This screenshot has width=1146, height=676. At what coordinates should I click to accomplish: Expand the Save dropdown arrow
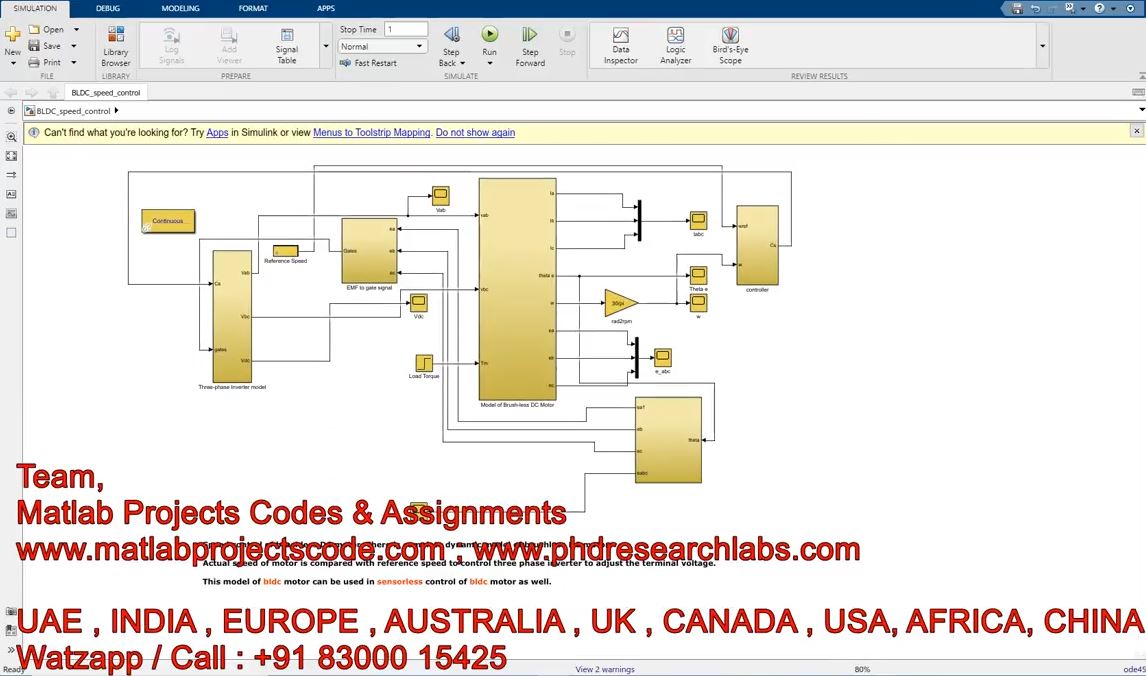click(x=74, y=46)
